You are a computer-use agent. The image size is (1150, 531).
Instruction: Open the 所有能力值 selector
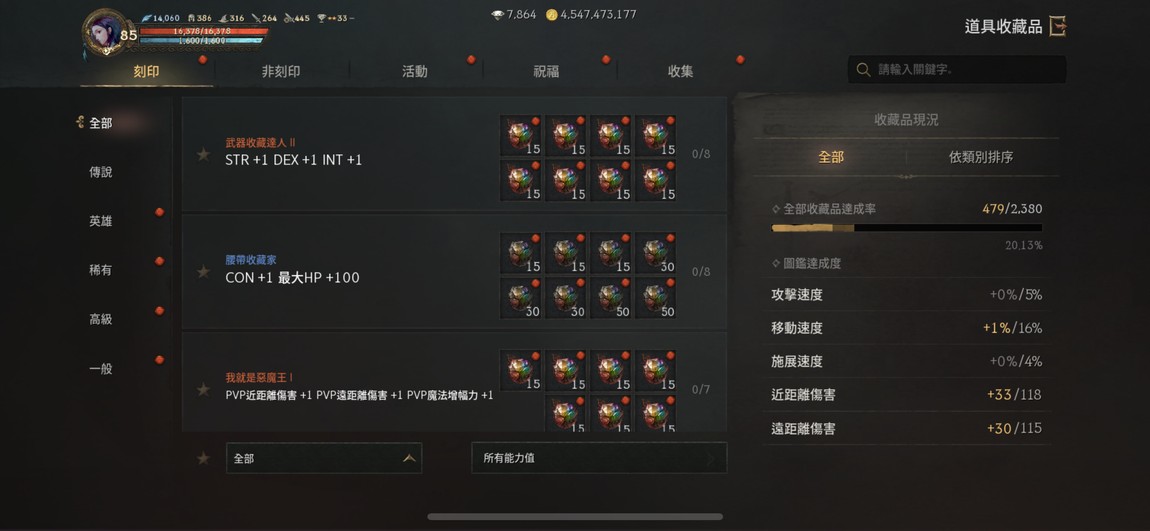(x=599, y=458)
